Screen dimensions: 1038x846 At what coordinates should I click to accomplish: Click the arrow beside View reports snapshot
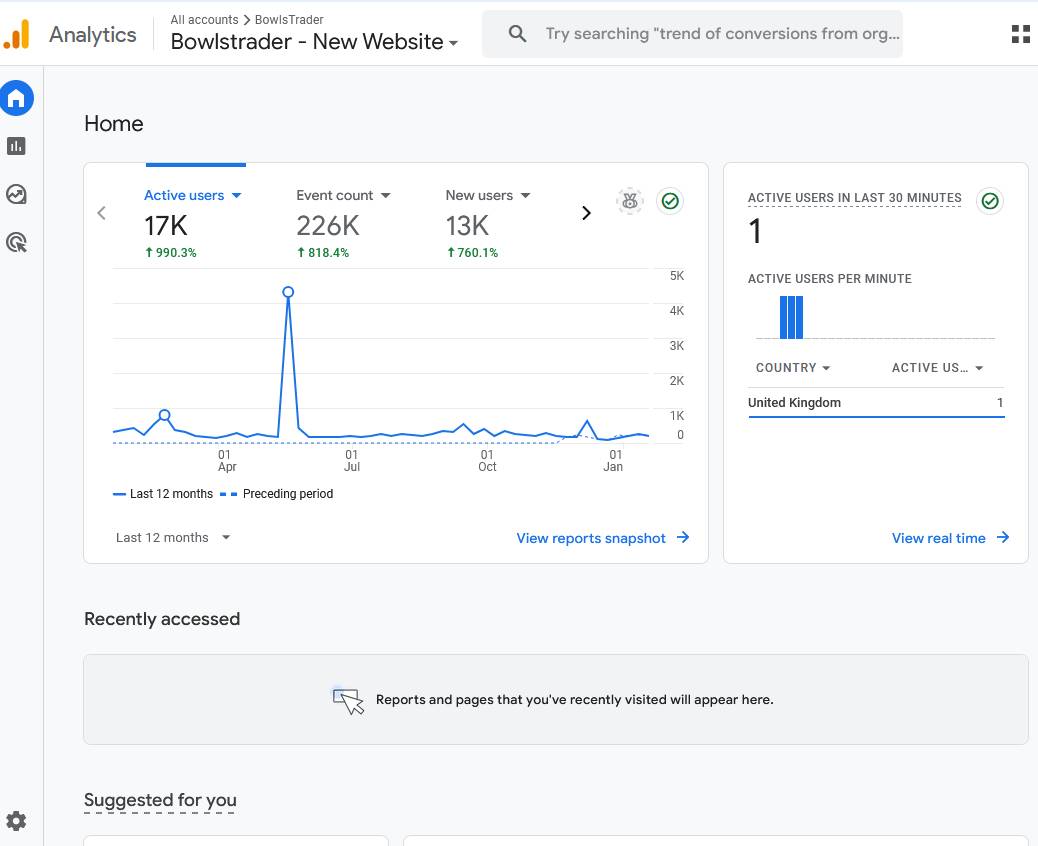click(683, 538)
